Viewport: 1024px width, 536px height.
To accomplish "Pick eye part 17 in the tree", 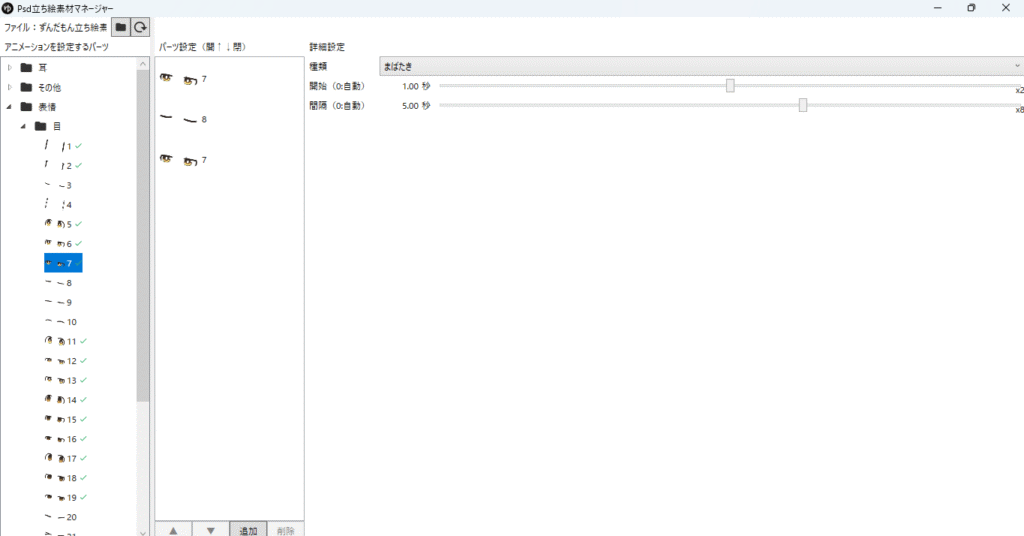I will click(x=66, y=458).
